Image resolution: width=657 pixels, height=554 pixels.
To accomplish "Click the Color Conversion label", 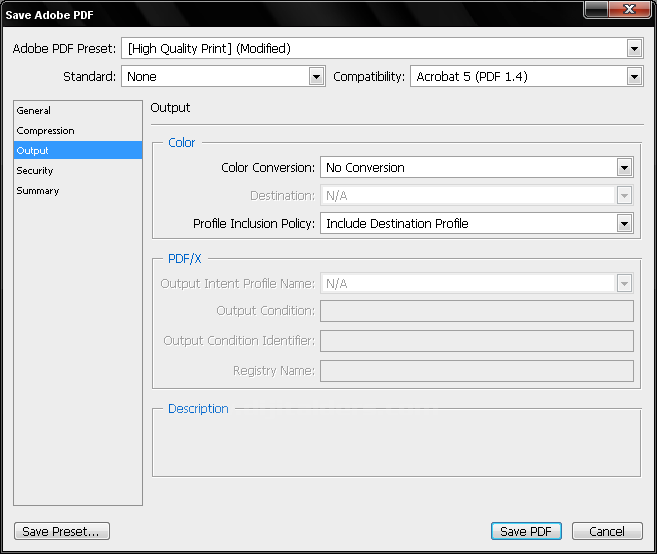I will coord(268,168).
